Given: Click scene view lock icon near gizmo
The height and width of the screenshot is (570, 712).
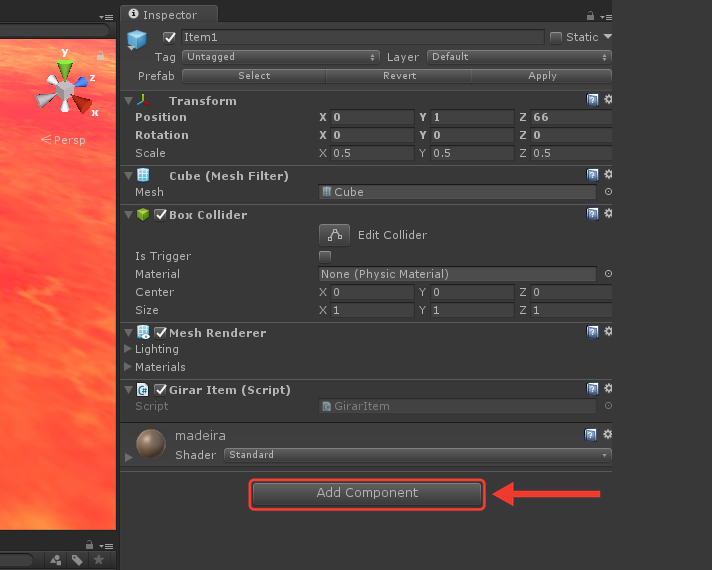Looking at the screenshot, I should coord(100,55).
